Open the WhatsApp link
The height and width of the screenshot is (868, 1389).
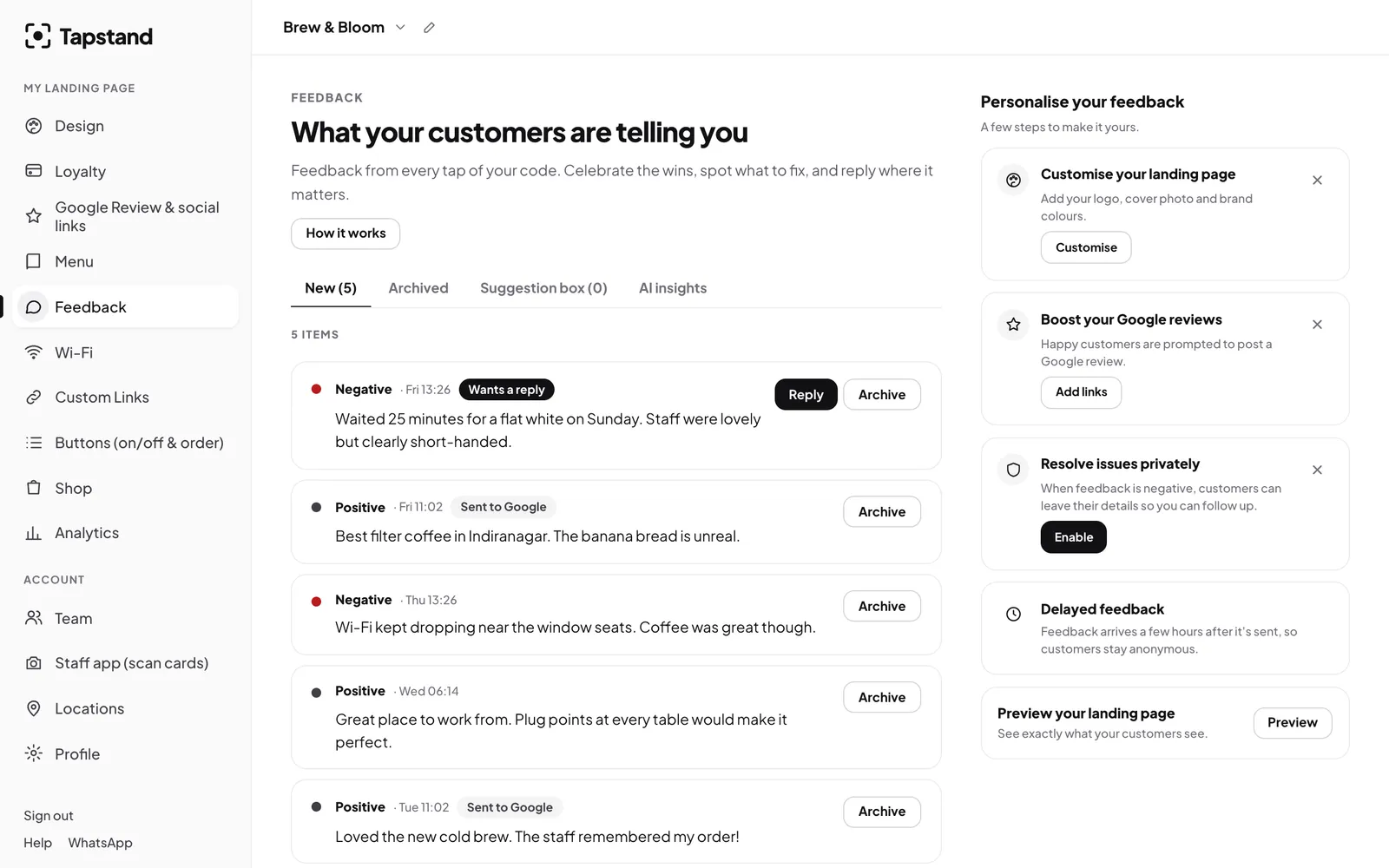tap(101, 843)
